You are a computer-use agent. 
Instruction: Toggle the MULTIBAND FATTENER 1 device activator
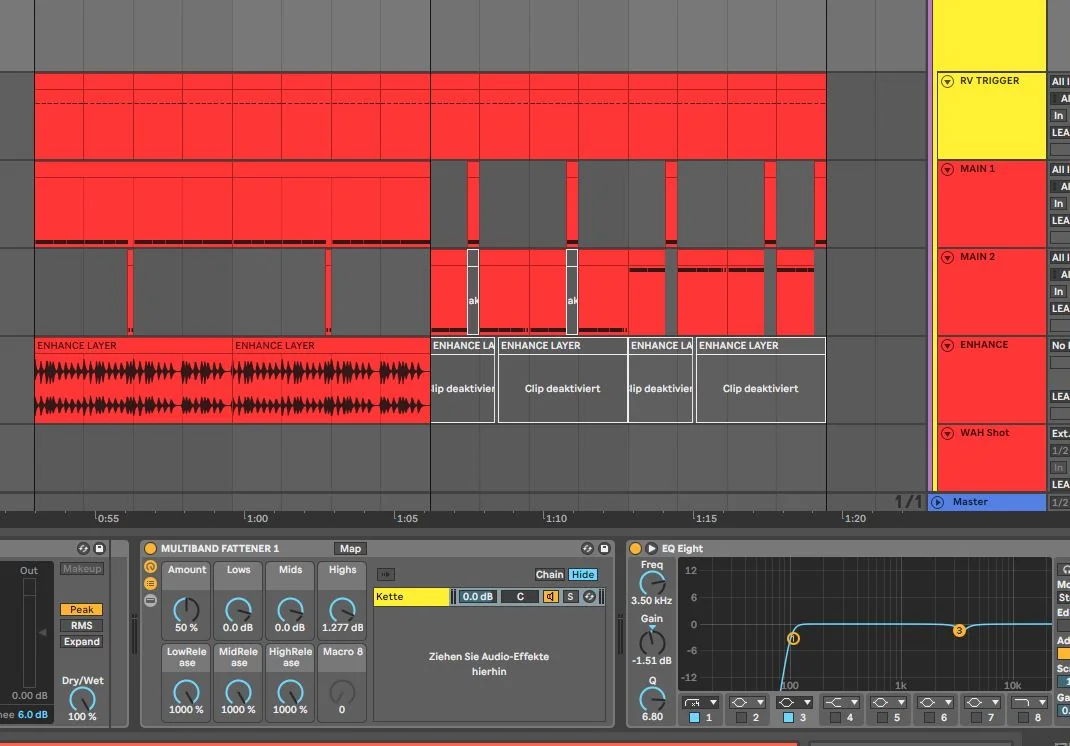point(150,548)
